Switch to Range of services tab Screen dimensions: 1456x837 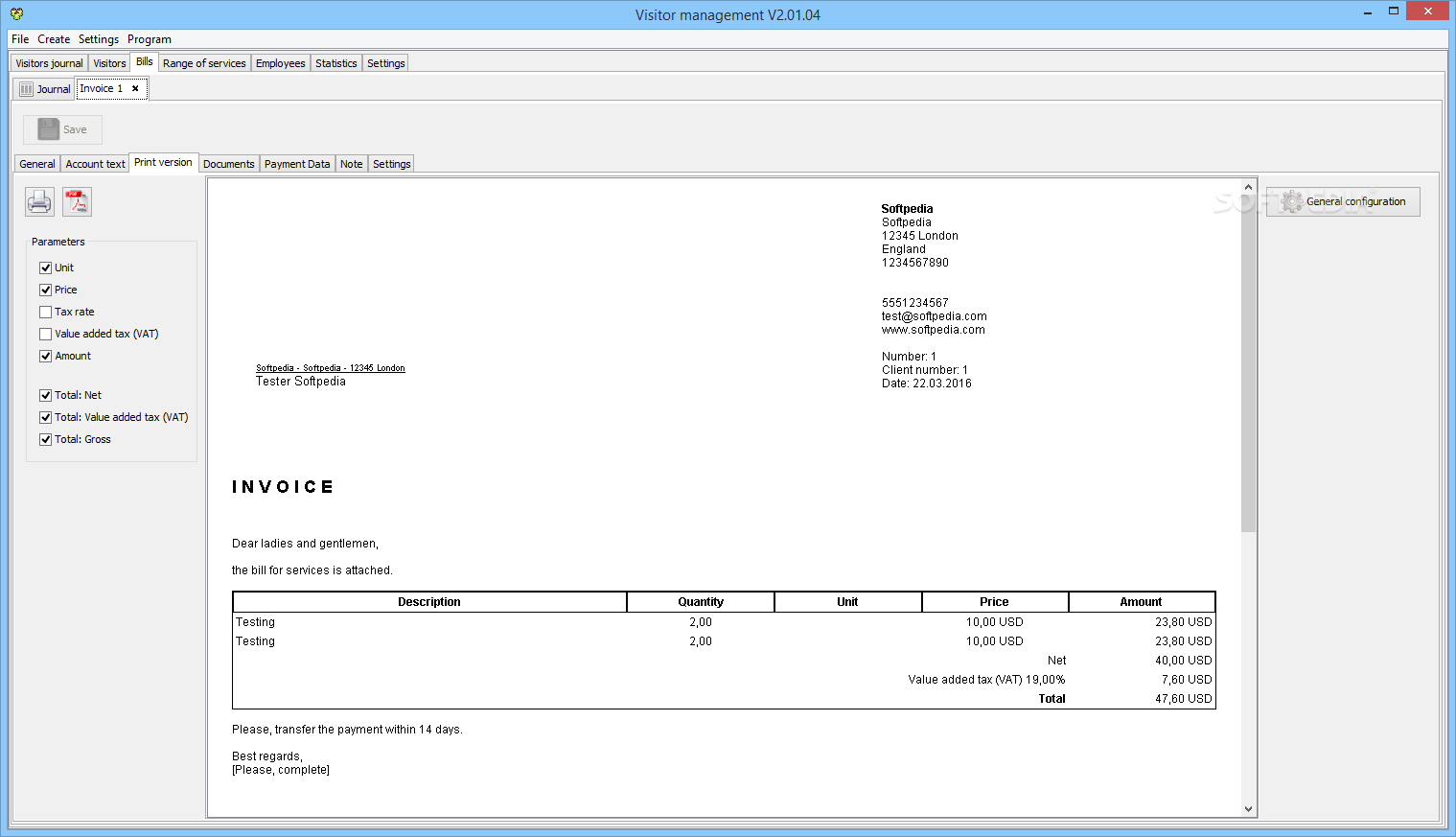point(204,63)
